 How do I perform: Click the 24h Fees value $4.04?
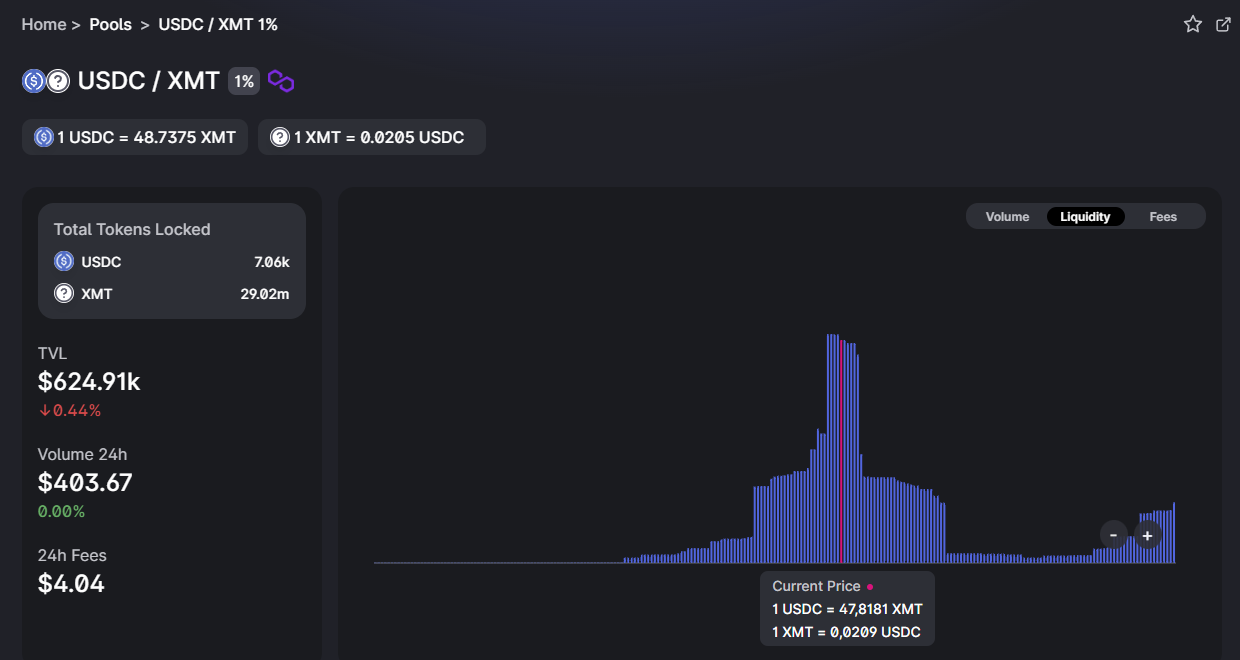pyautogui.click(x=71, y=583)
